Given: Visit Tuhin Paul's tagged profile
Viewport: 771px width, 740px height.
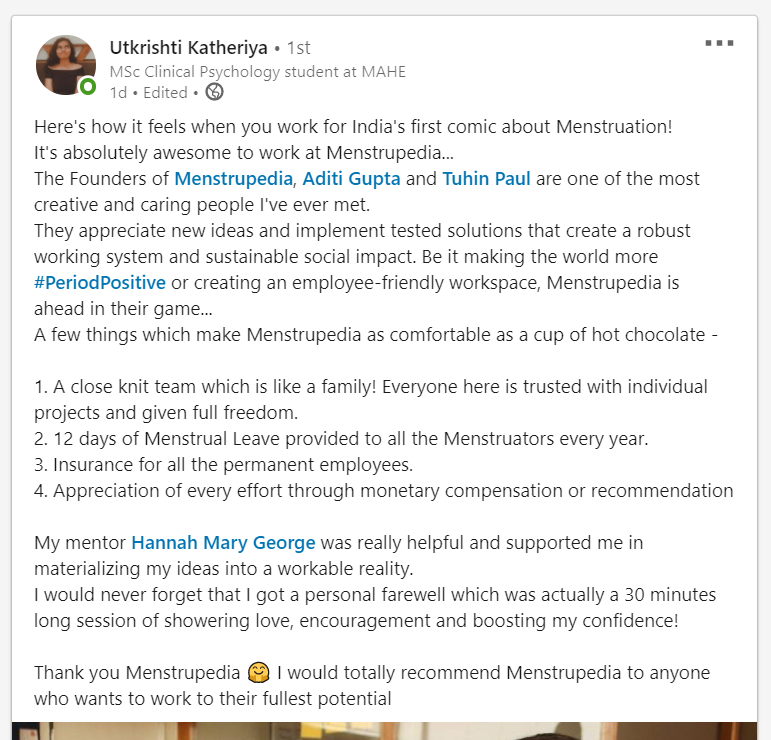Looking at the screenshot, I should pos(486,178).
